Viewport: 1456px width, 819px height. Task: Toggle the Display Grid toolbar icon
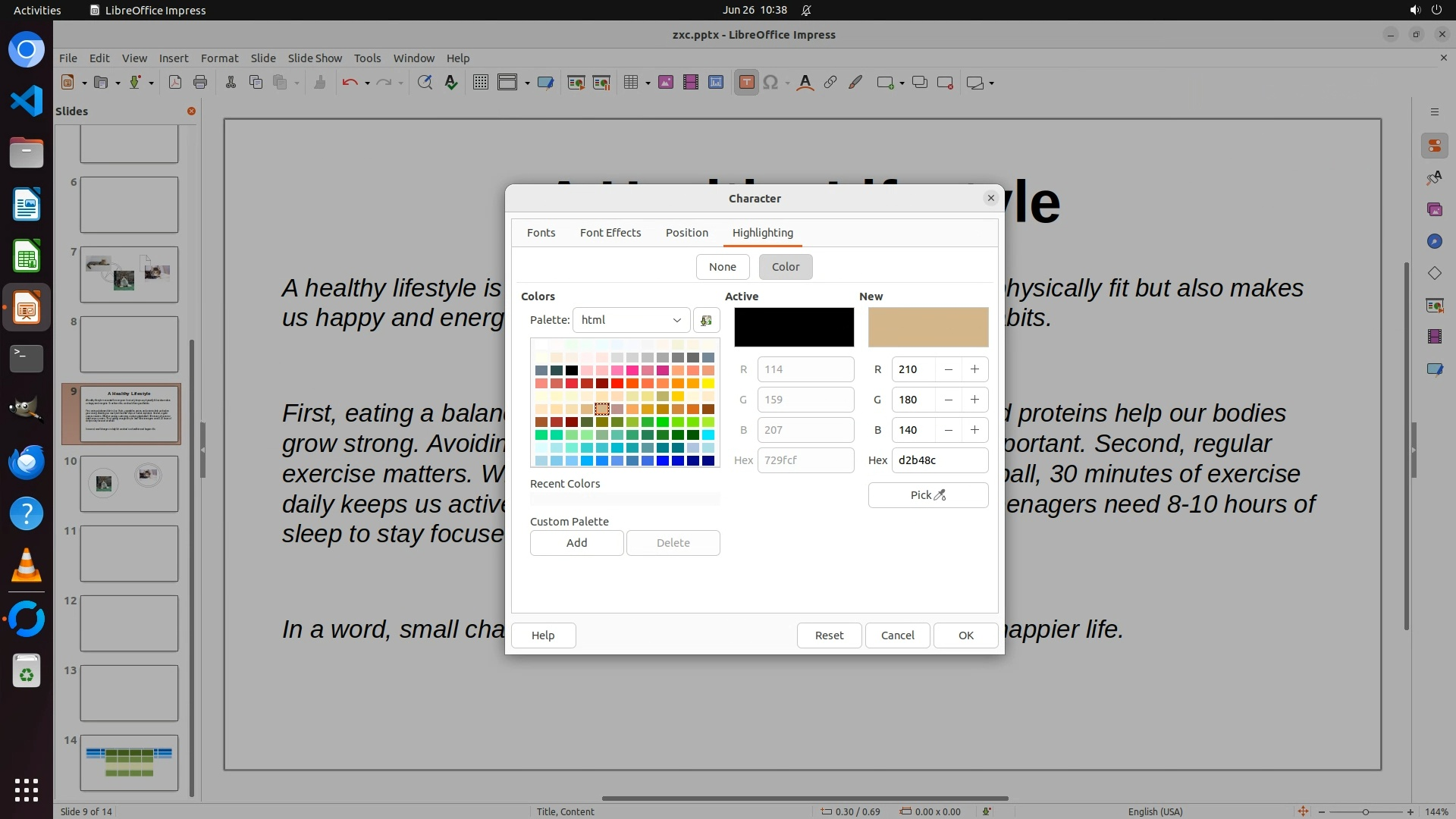[x=481, y=83]
